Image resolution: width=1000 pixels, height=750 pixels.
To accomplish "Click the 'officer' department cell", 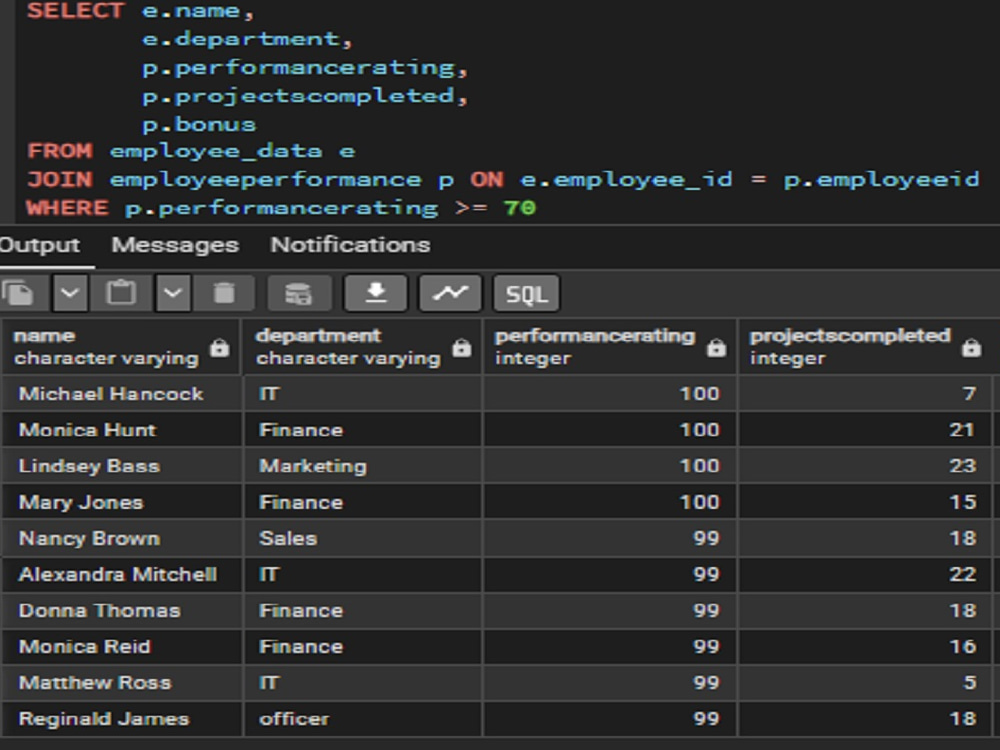I will (363, 719).
